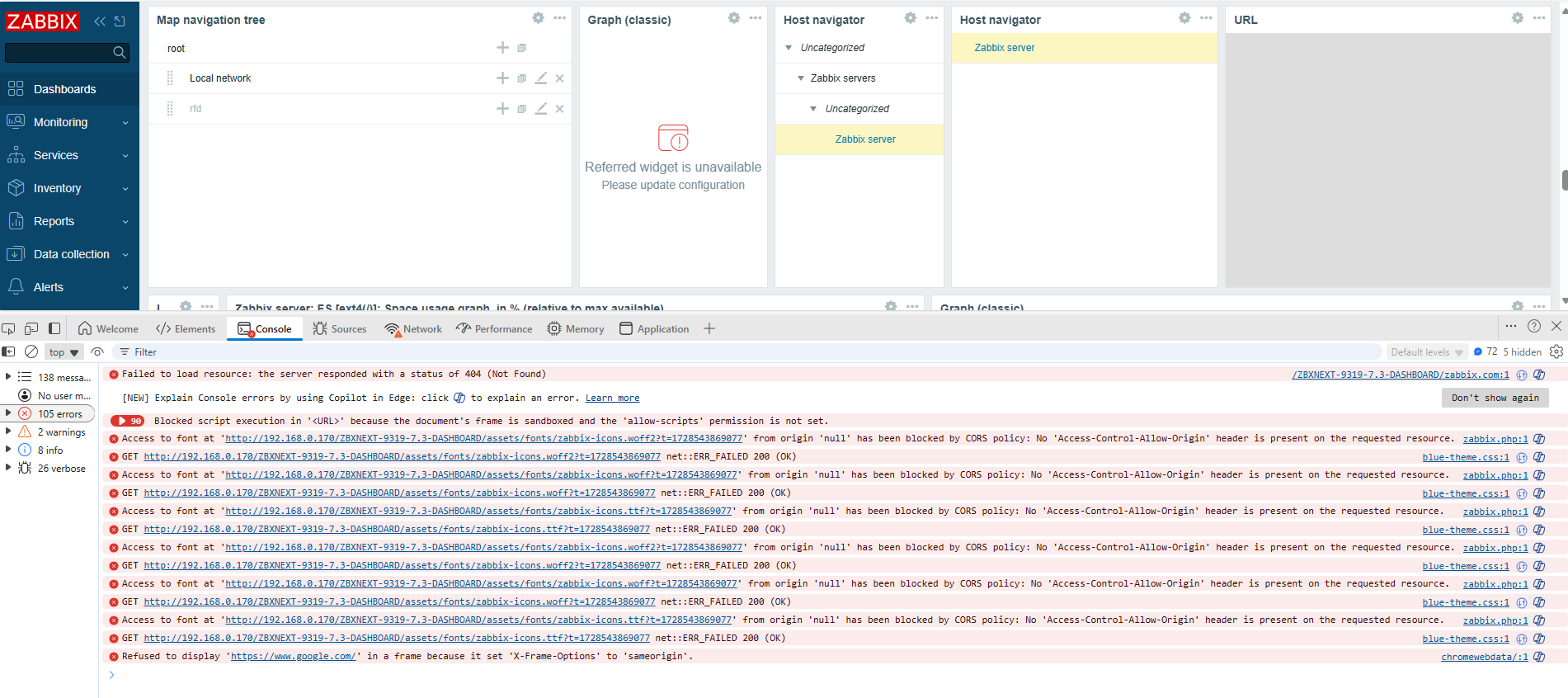
Task: Click the Learn more link
Action: [x=612, y=398]
